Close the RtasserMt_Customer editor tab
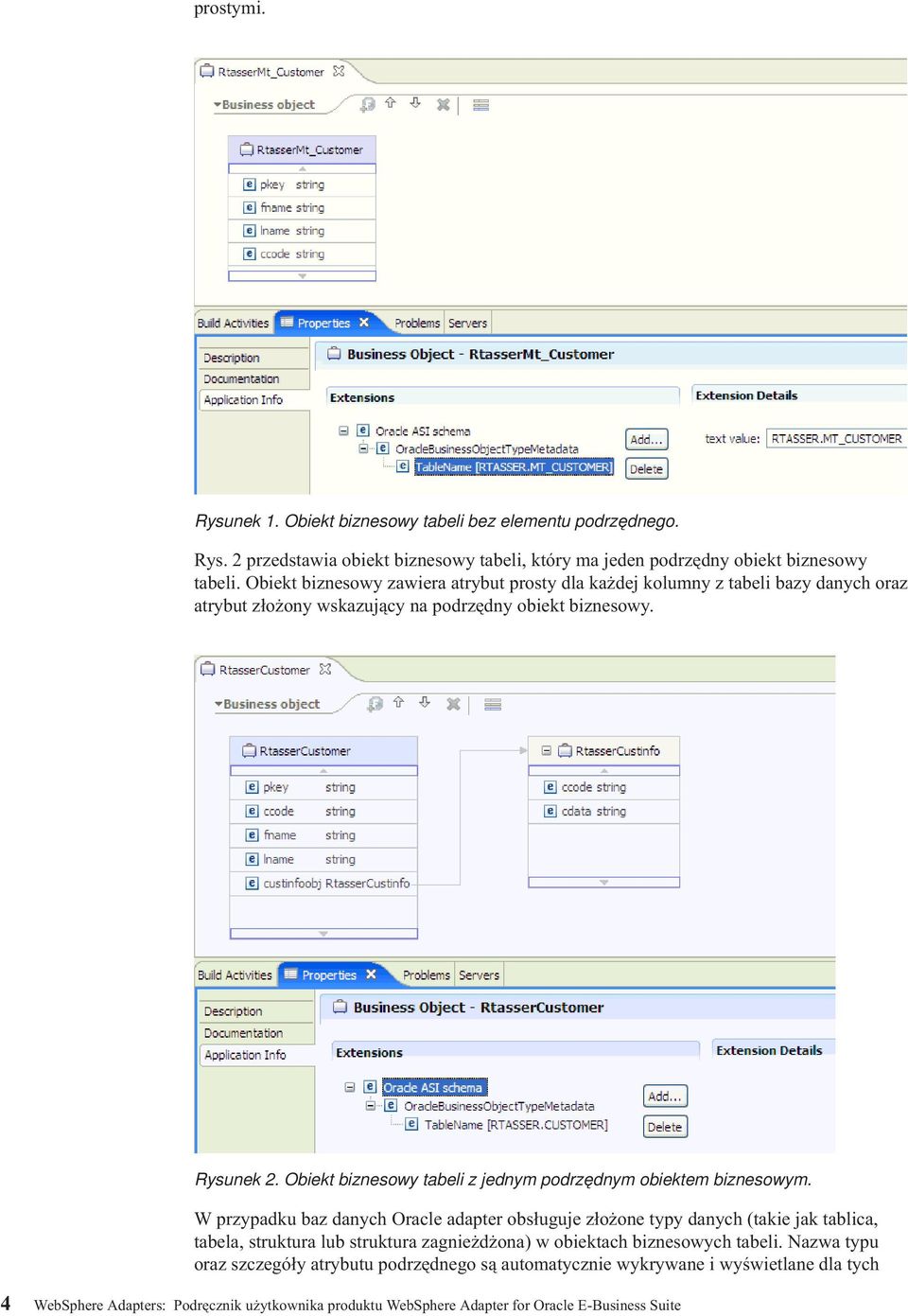 click(339, 71)
